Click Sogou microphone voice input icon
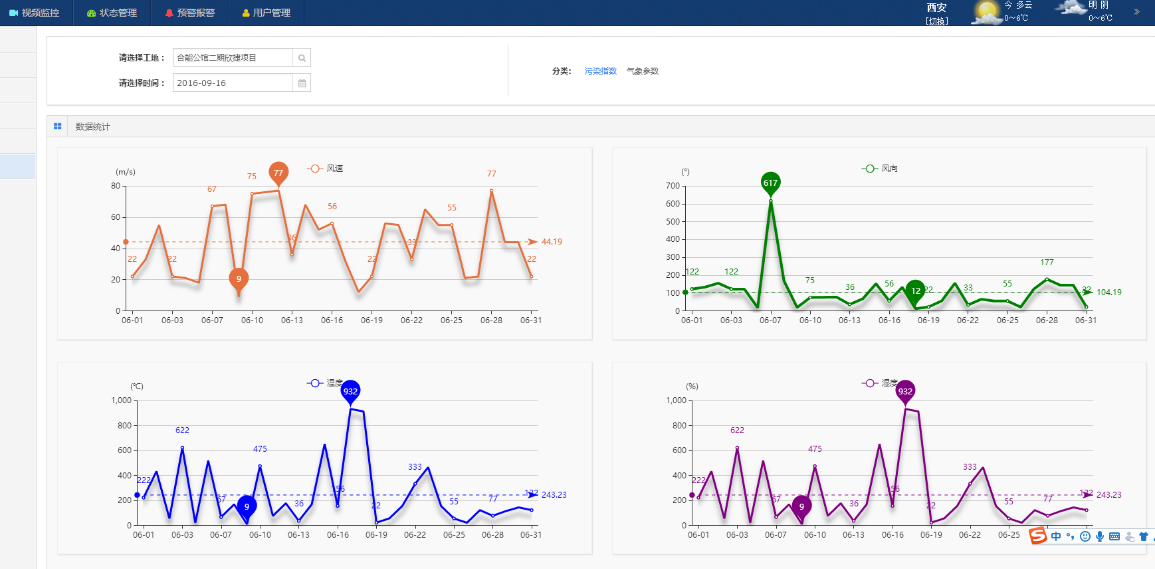This screenshot has width=1155, height=569. pyautogui.click(x=1100, y=537)
